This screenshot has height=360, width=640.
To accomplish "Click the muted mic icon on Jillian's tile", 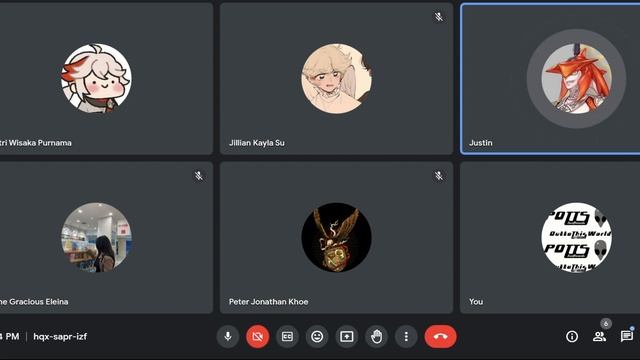I will [439, 17].
